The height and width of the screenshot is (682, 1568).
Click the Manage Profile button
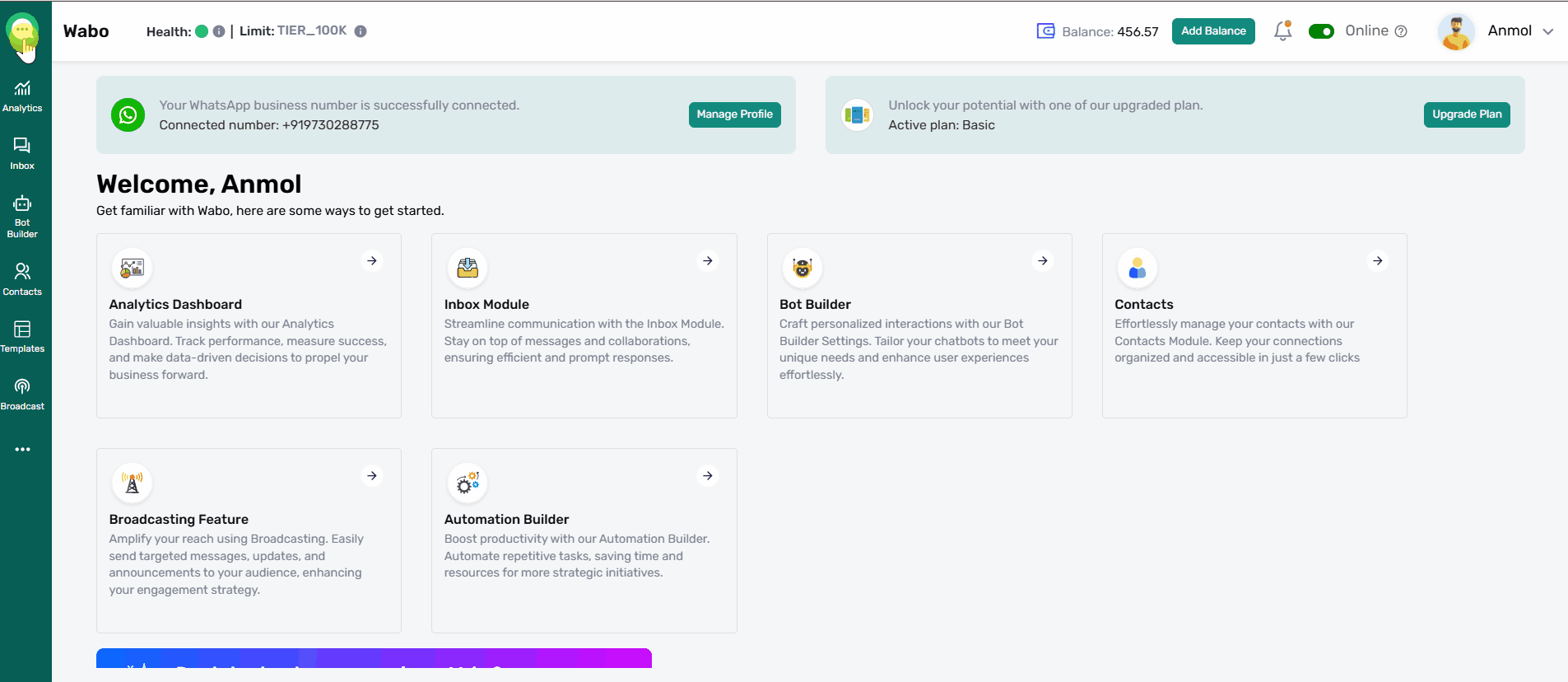tap(734, 114)
